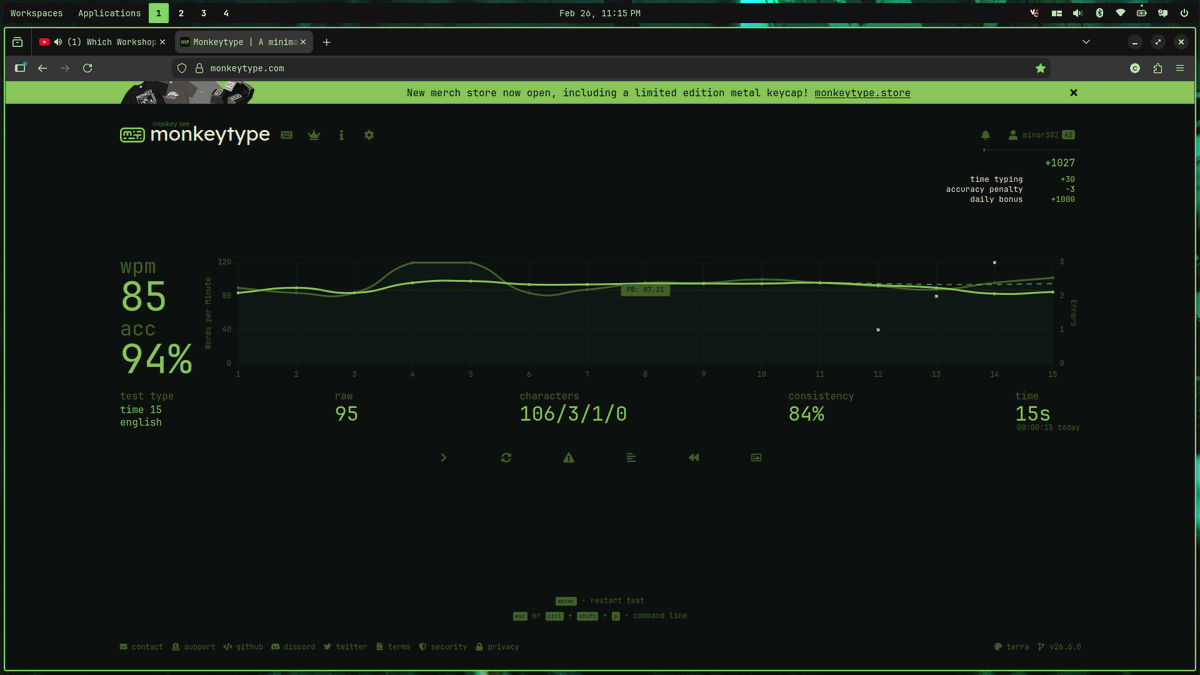1200x675 pixels.
Task: Toggle the bookmark star icon
Action: pyautogui.click(x=1040, y=68)
